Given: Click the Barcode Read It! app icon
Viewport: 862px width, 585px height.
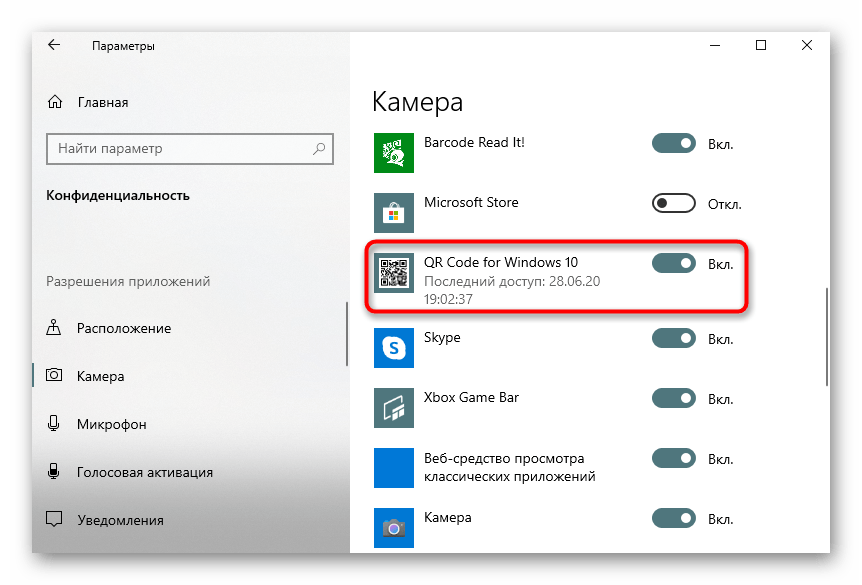Looking at the screenshot, I should click(x=394, y=153).
